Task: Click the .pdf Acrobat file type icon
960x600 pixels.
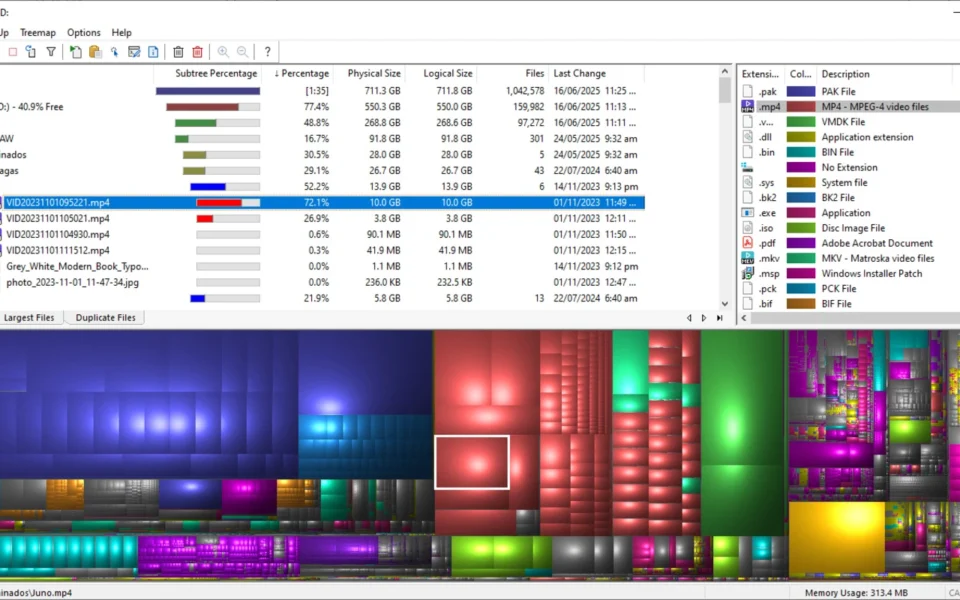Action: [x=747, y=243]
